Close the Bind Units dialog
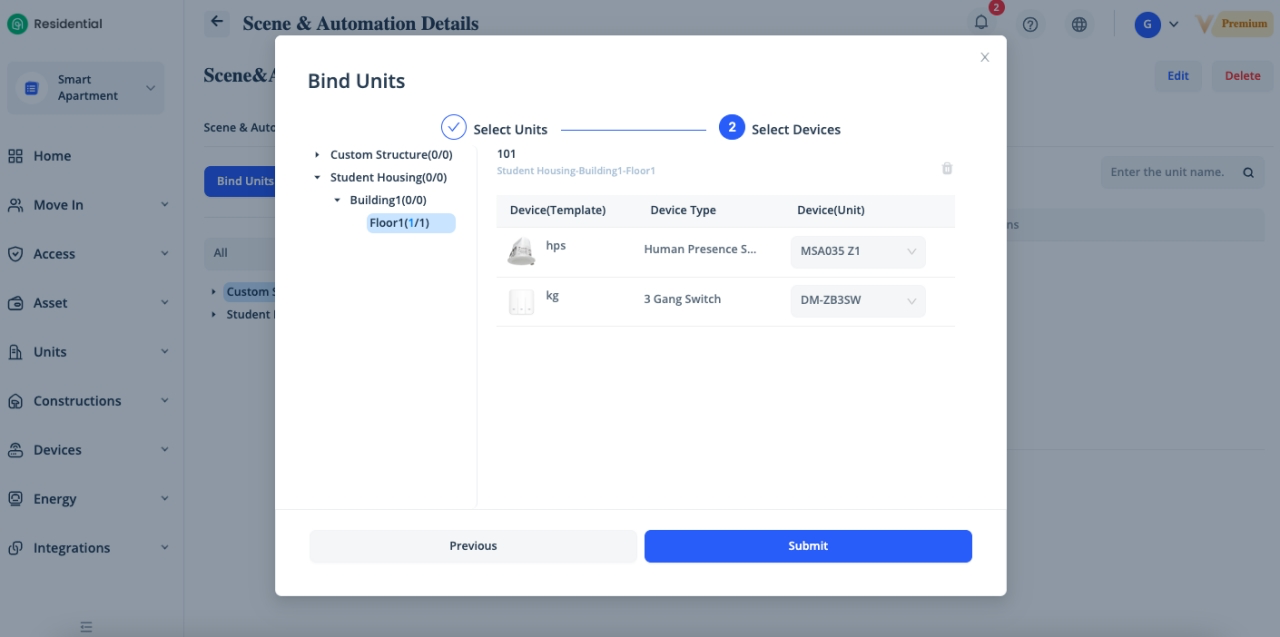1280x637 pixels. [985, 58]
